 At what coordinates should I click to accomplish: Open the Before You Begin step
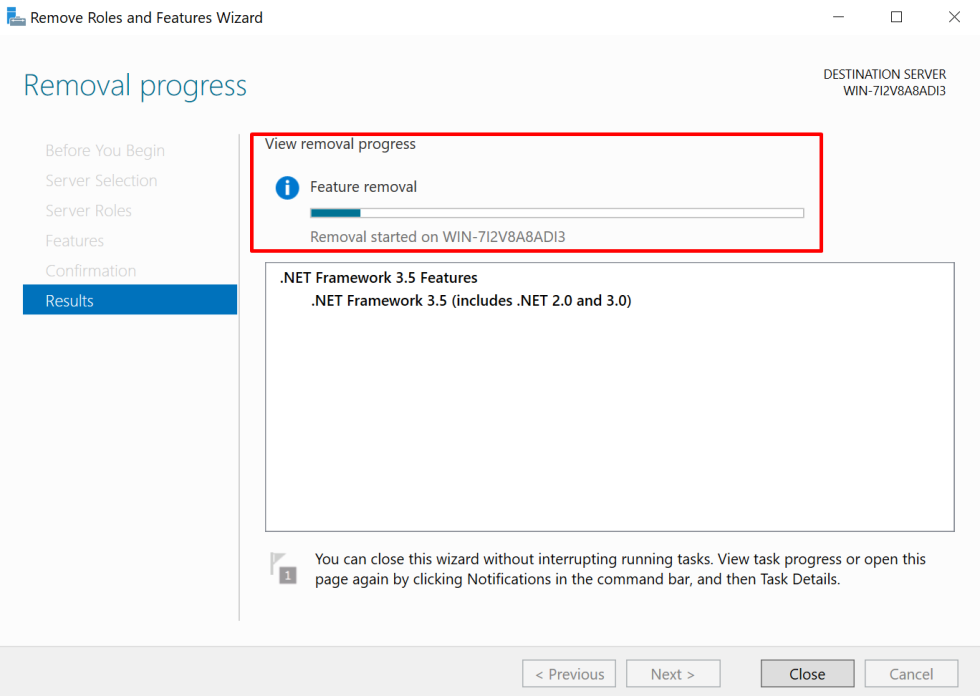[104, 150]
